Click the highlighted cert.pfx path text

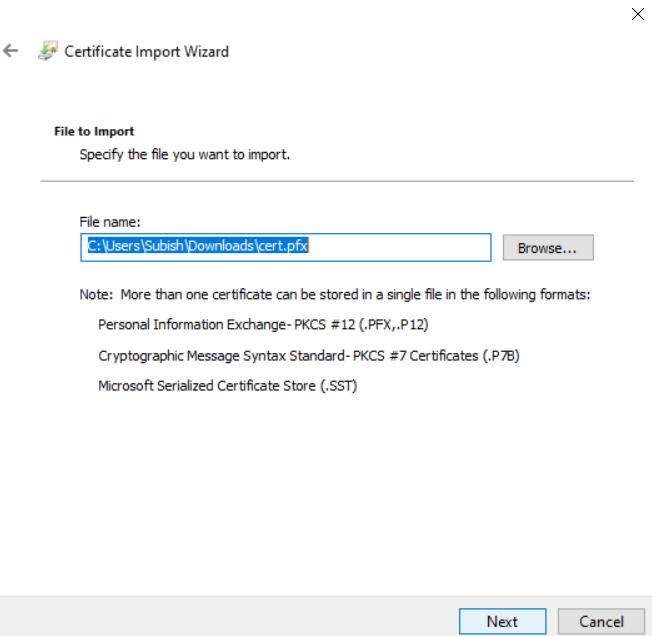coord(196,246)
